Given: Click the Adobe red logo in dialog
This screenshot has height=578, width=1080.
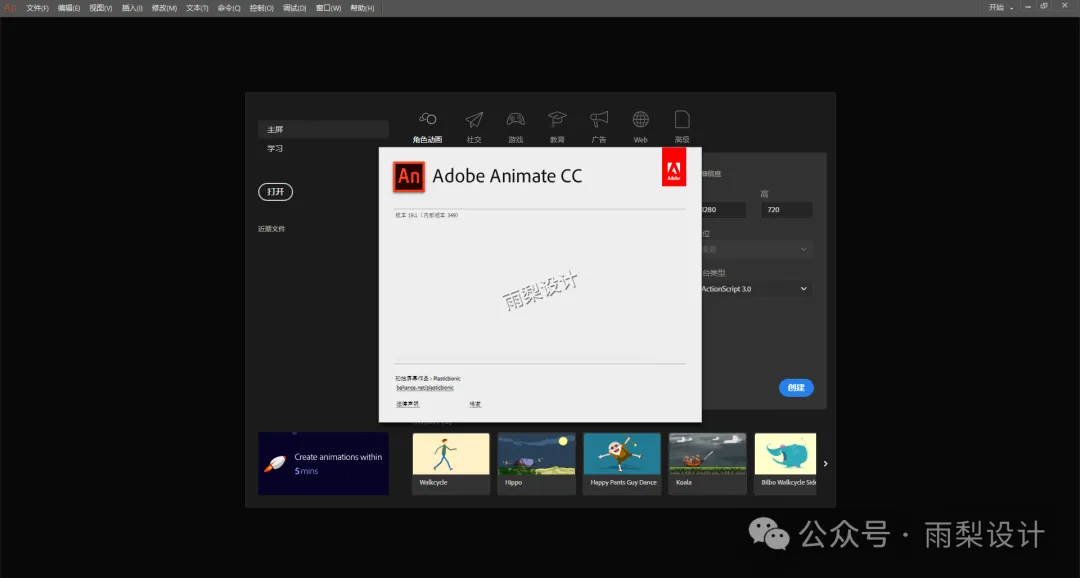Looking at the screenshot, I should 674,167.
